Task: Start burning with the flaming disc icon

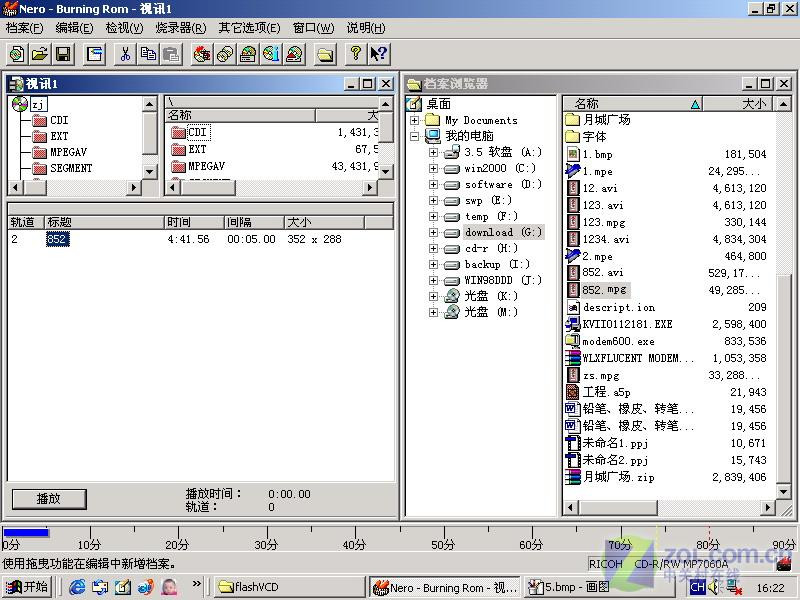Action: pyautogui.click(x=202, y=54)
